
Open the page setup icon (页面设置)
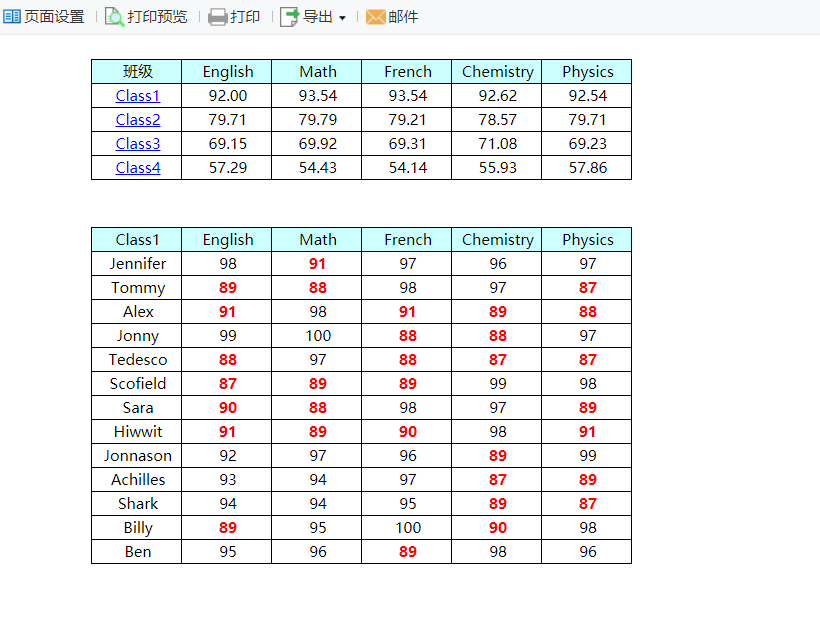[x=12, y=17]
